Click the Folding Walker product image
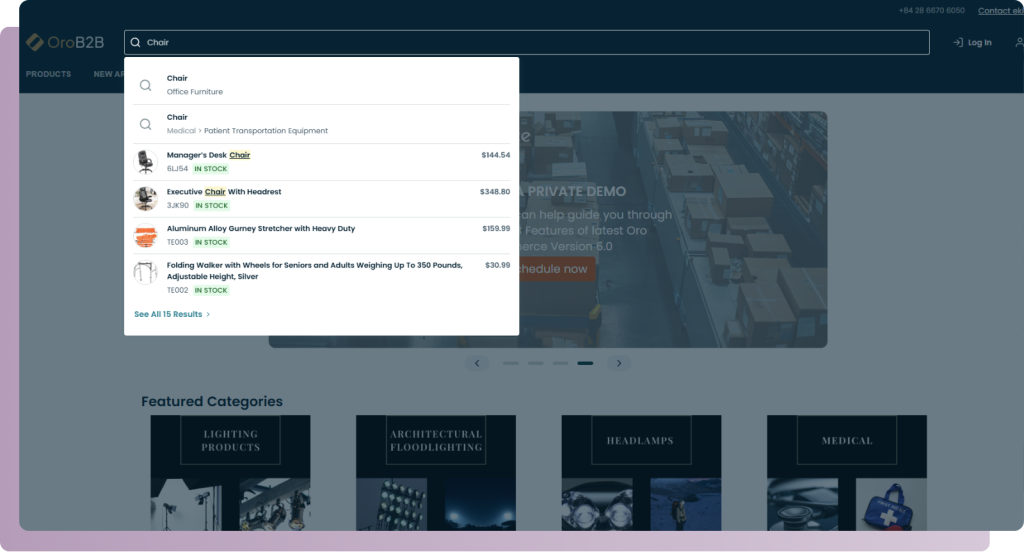This screenshot has width=1024, height=552. coord(146,272)
